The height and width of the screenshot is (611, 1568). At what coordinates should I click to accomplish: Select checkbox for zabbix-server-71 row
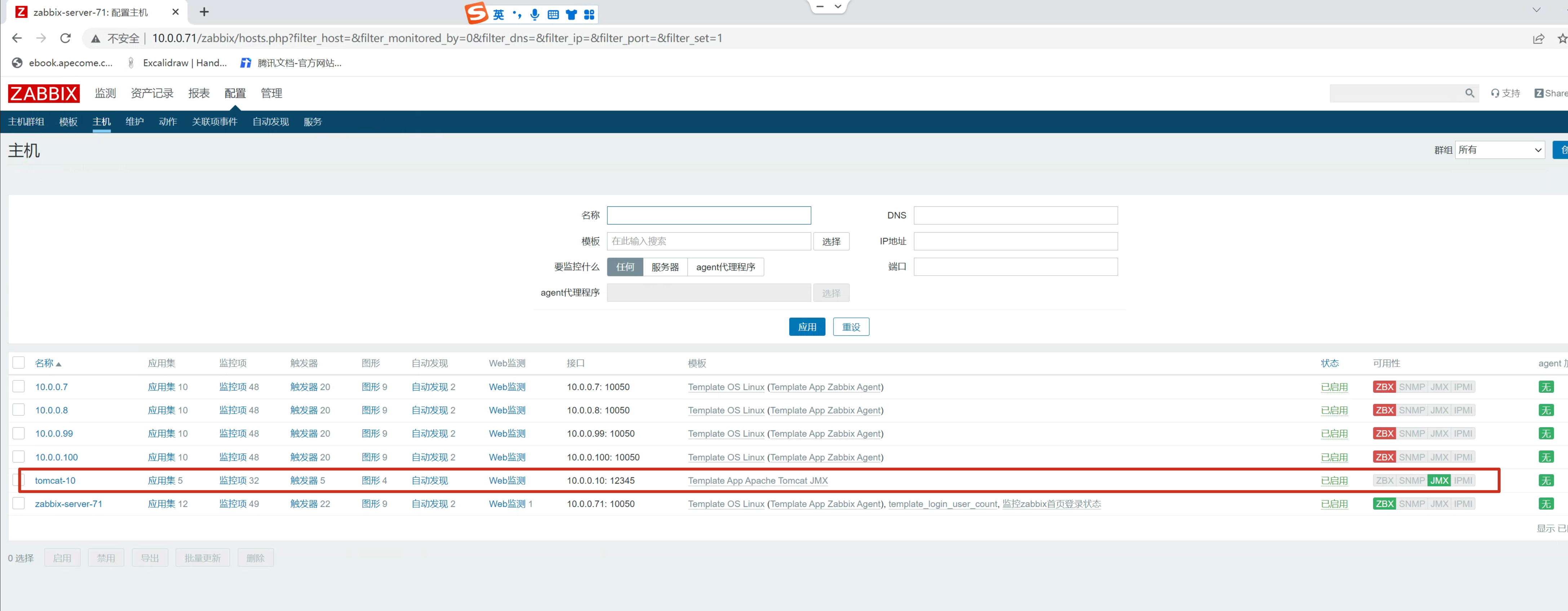(x=18, y=503)
